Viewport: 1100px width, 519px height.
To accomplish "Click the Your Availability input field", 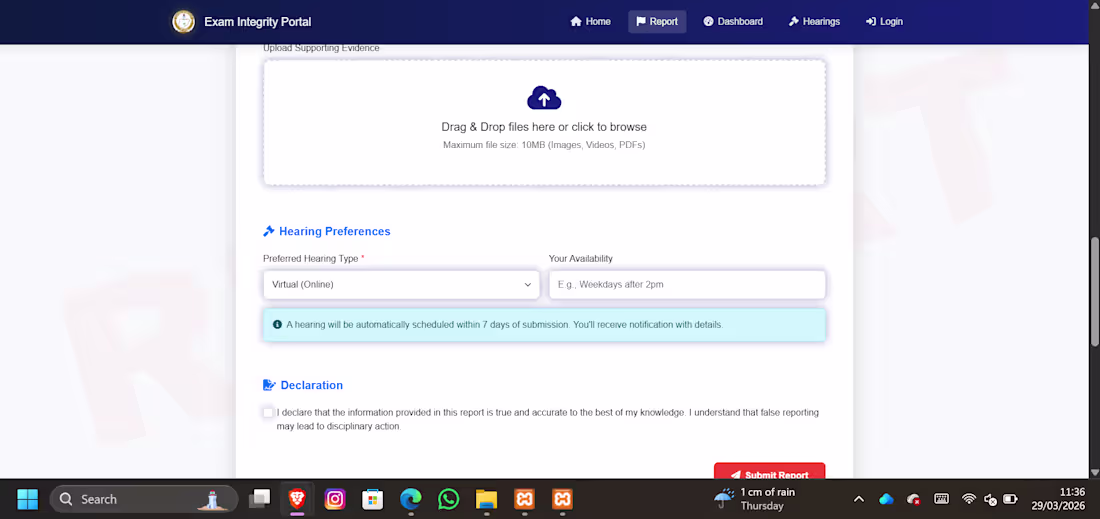I will point(687,285).
